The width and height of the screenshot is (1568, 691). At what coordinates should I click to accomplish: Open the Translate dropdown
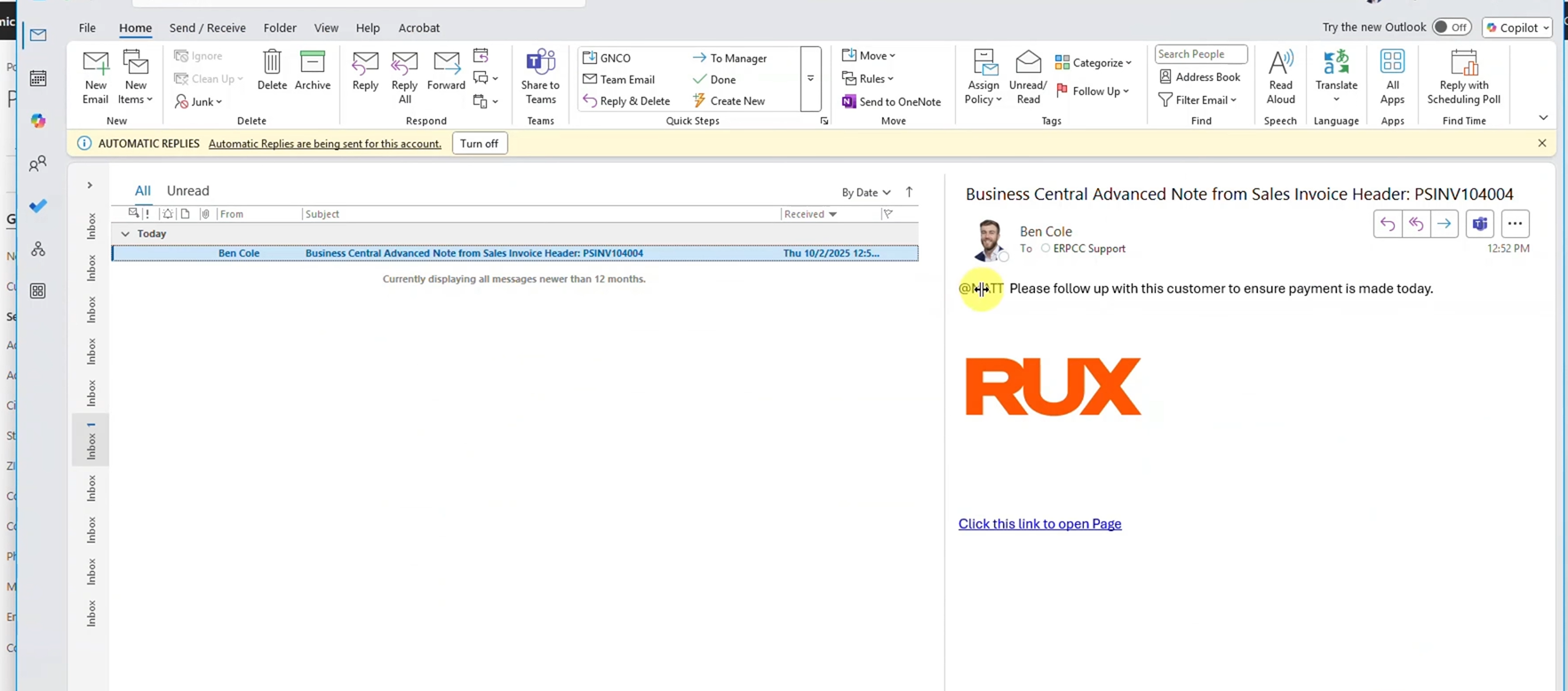(x=1336, y=77)
